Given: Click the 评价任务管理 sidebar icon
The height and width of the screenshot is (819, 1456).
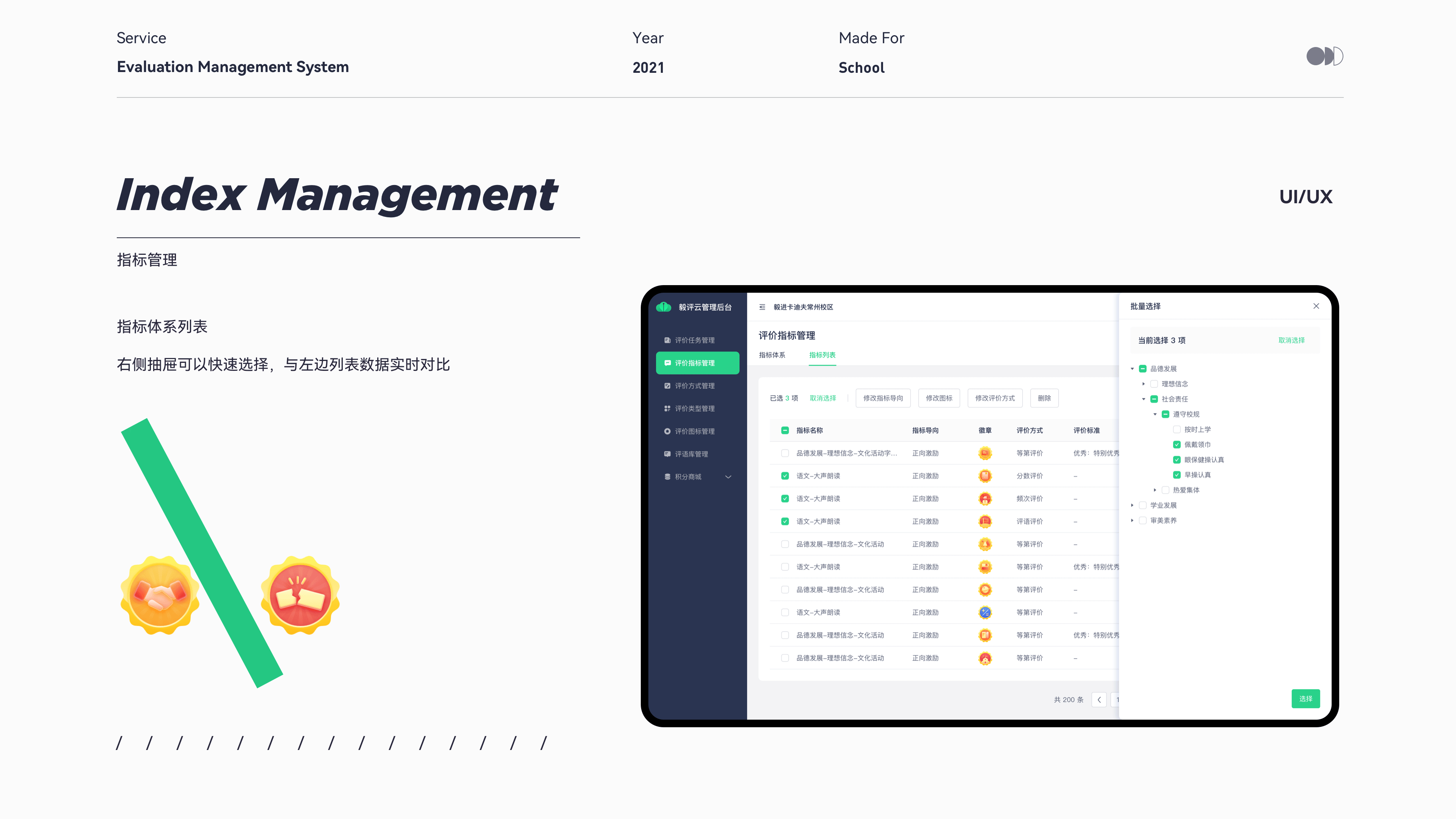Looking at the screenshot, I should (x=667, y=340).
